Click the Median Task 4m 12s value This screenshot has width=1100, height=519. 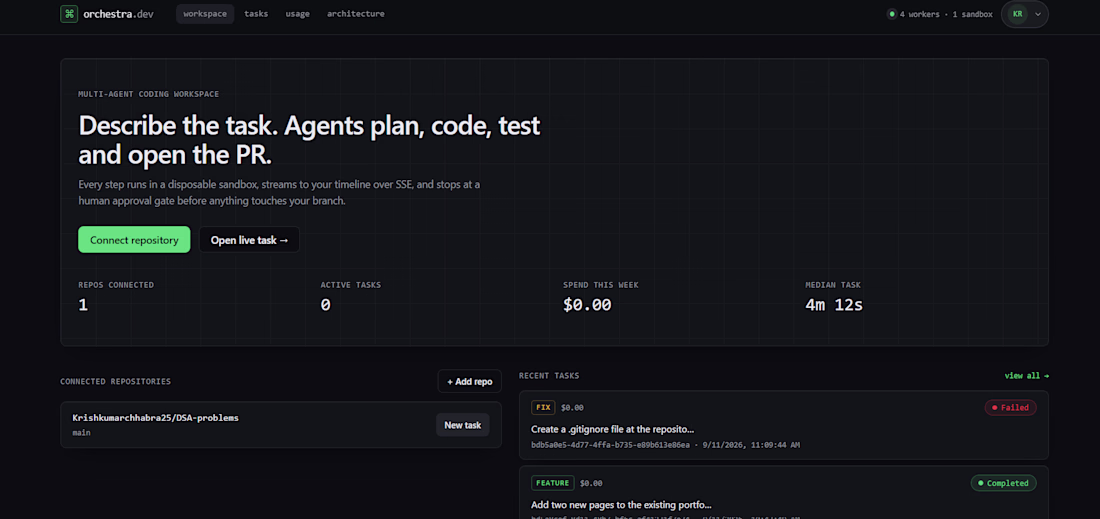[x=834, y=305]
